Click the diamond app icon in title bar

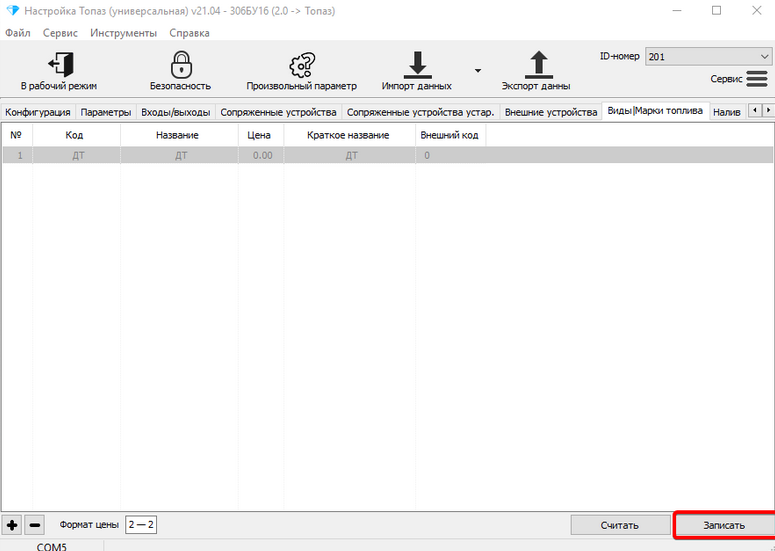(x=12, y=10)
